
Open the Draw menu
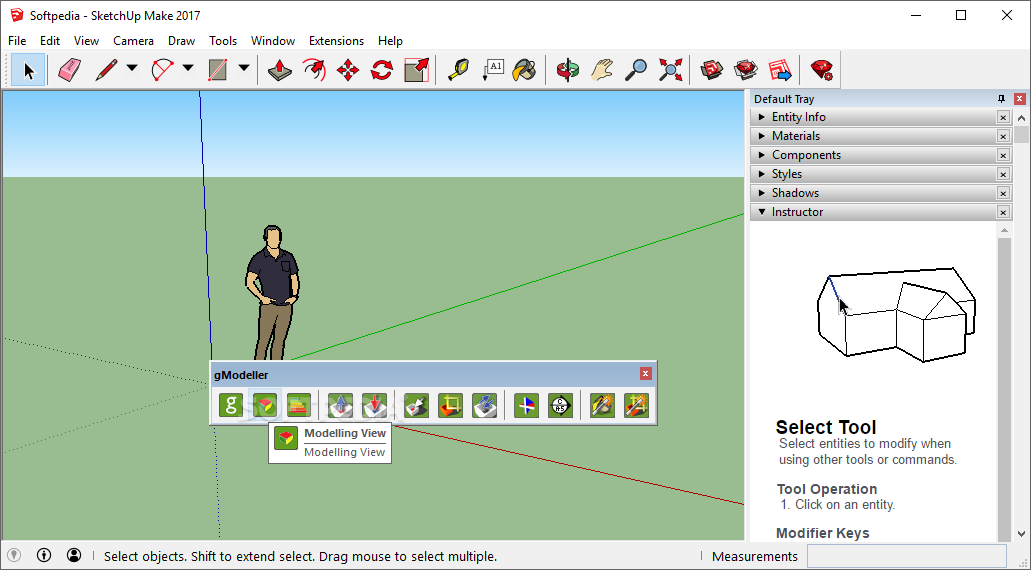click(x=181, y=41)
